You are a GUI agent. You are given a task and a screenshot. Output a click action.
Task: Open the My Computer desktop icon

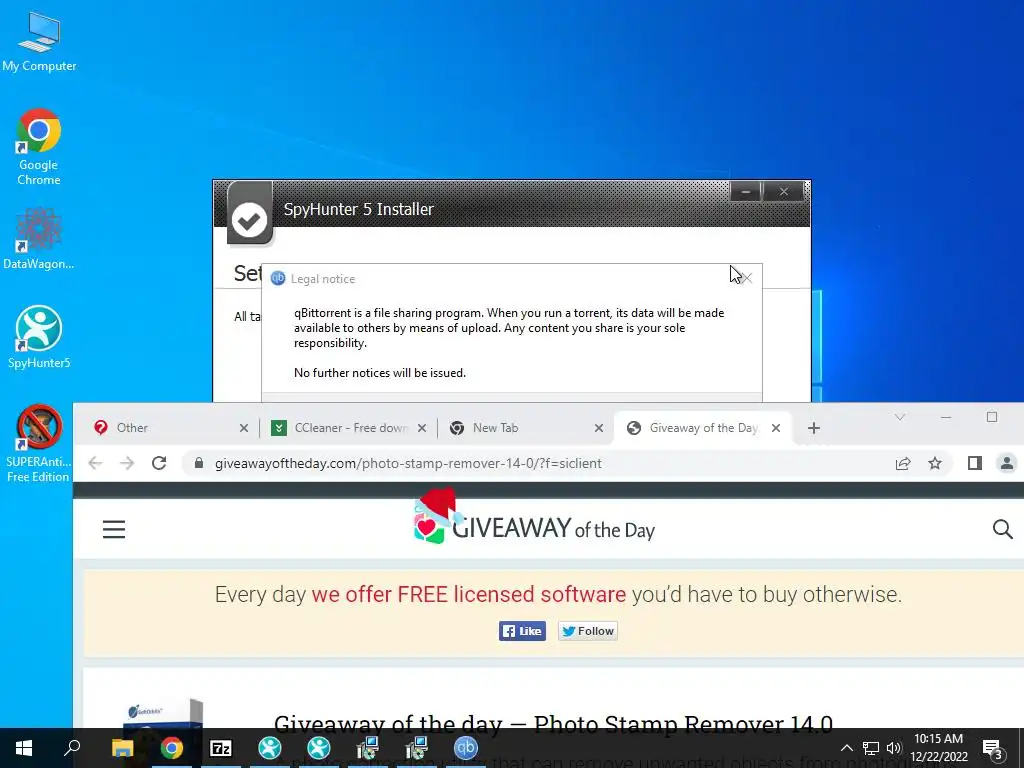(39, 41)
